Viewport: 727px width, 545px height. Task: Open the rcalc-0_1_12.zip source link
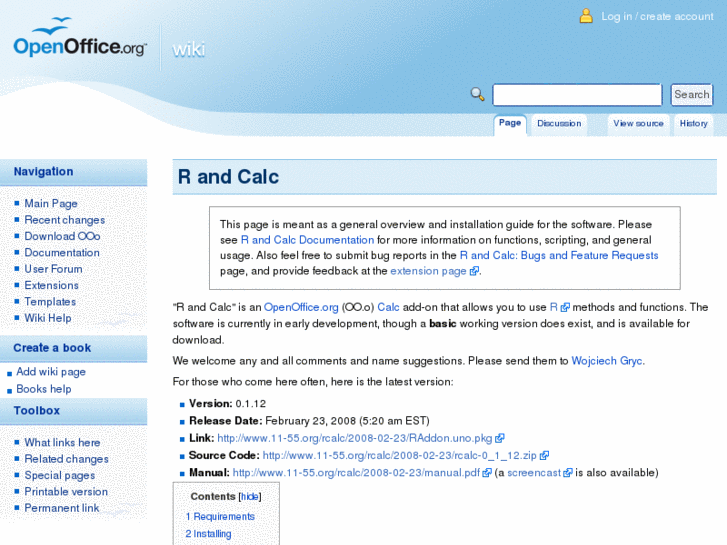pyautogui.click(x=400, y=455)
